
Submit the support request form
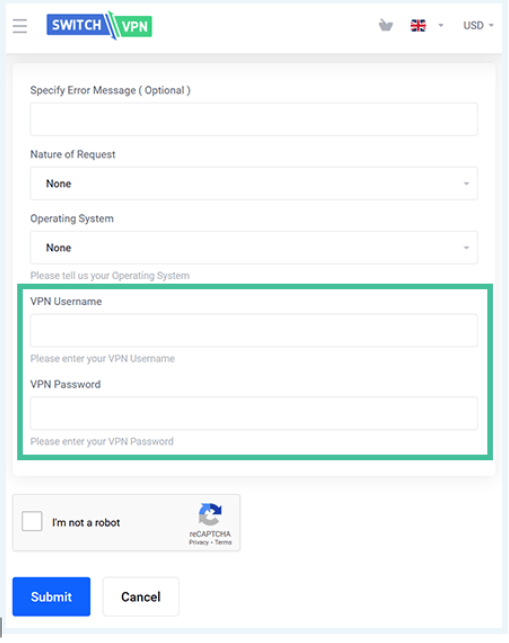51,597
